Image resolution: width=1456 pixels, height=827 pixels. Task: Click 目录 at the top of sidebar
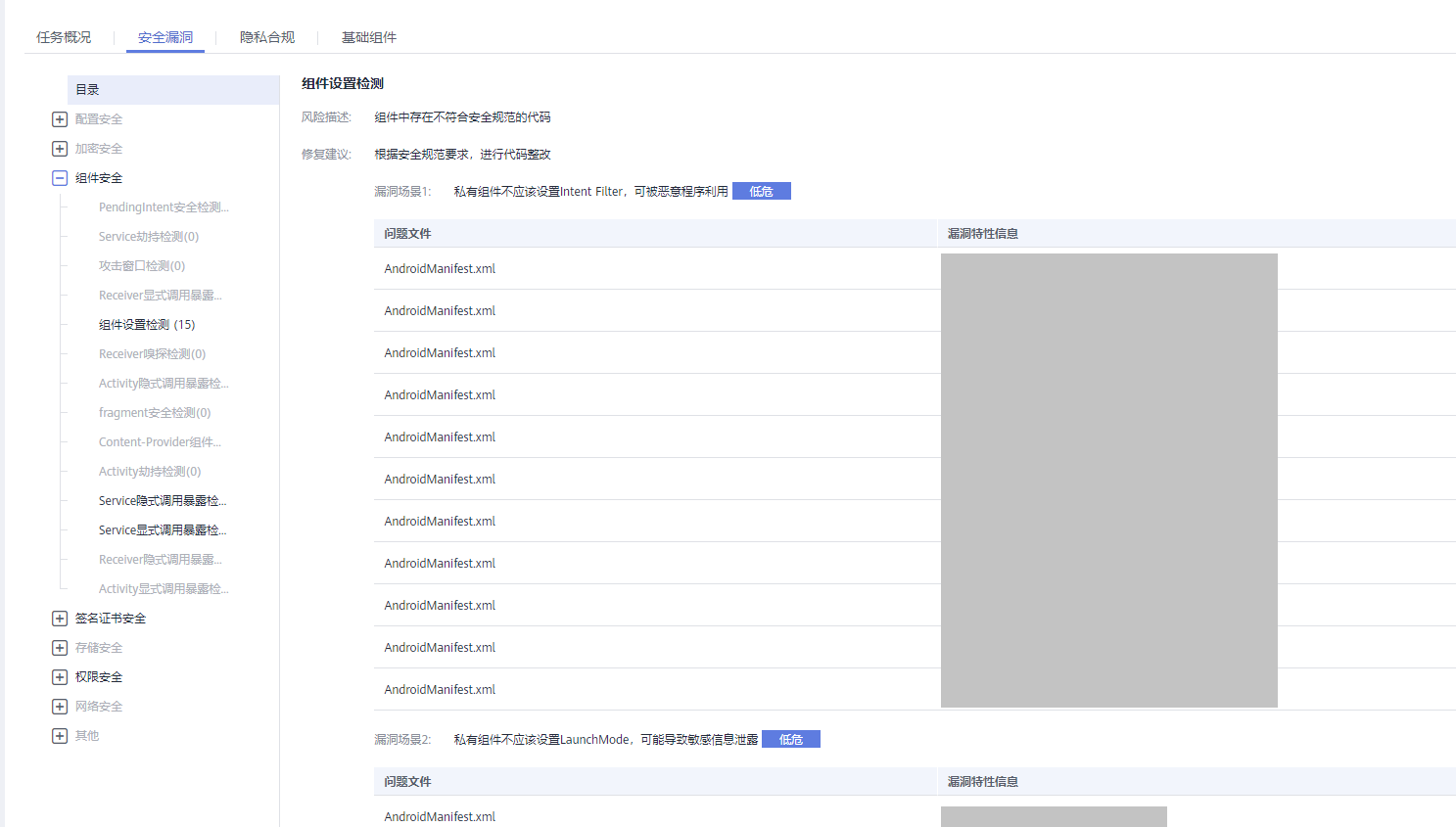(x=86, y=89)
